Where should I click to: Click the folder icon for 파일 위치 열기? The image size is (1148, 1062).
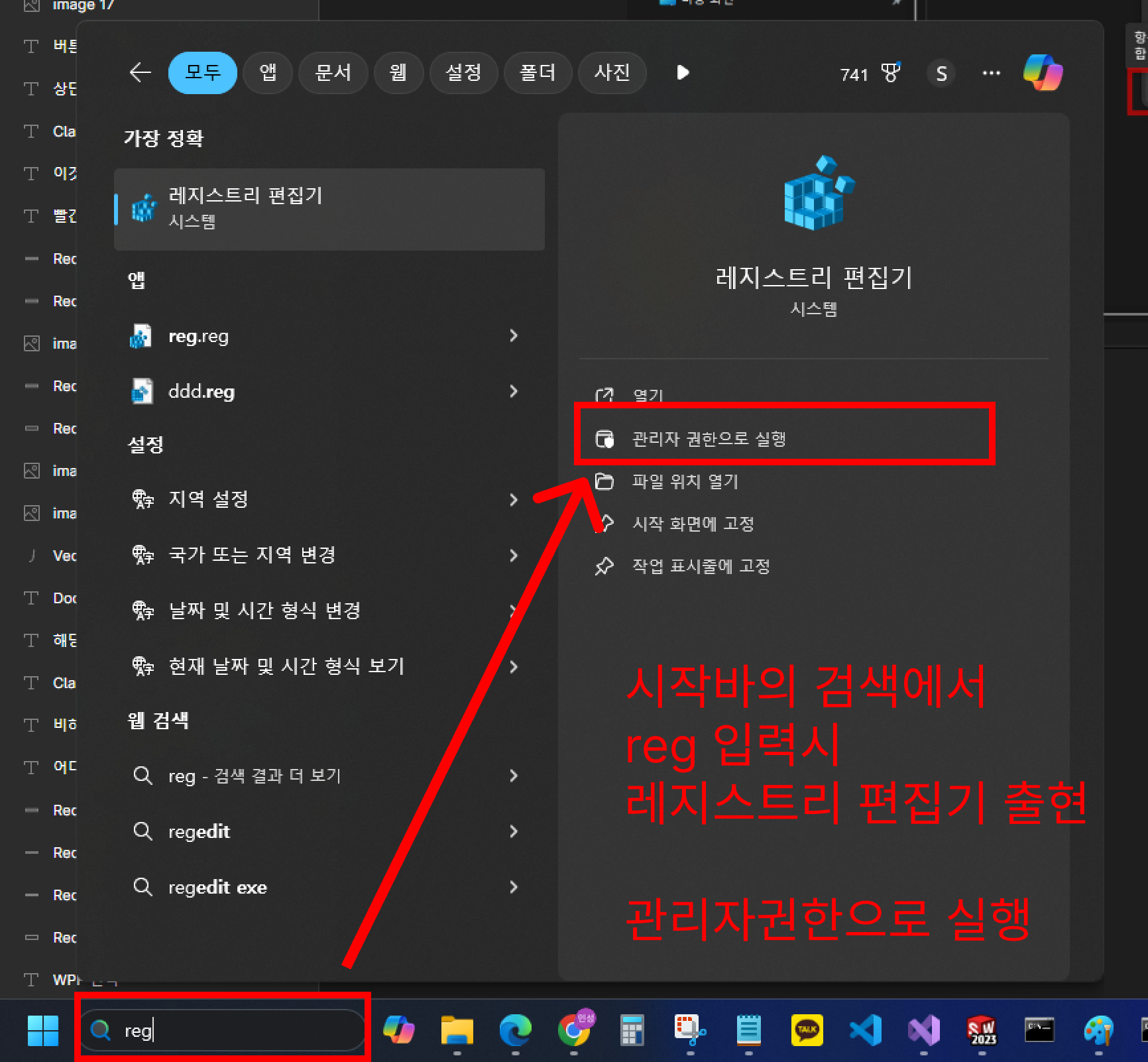[604, 481]
